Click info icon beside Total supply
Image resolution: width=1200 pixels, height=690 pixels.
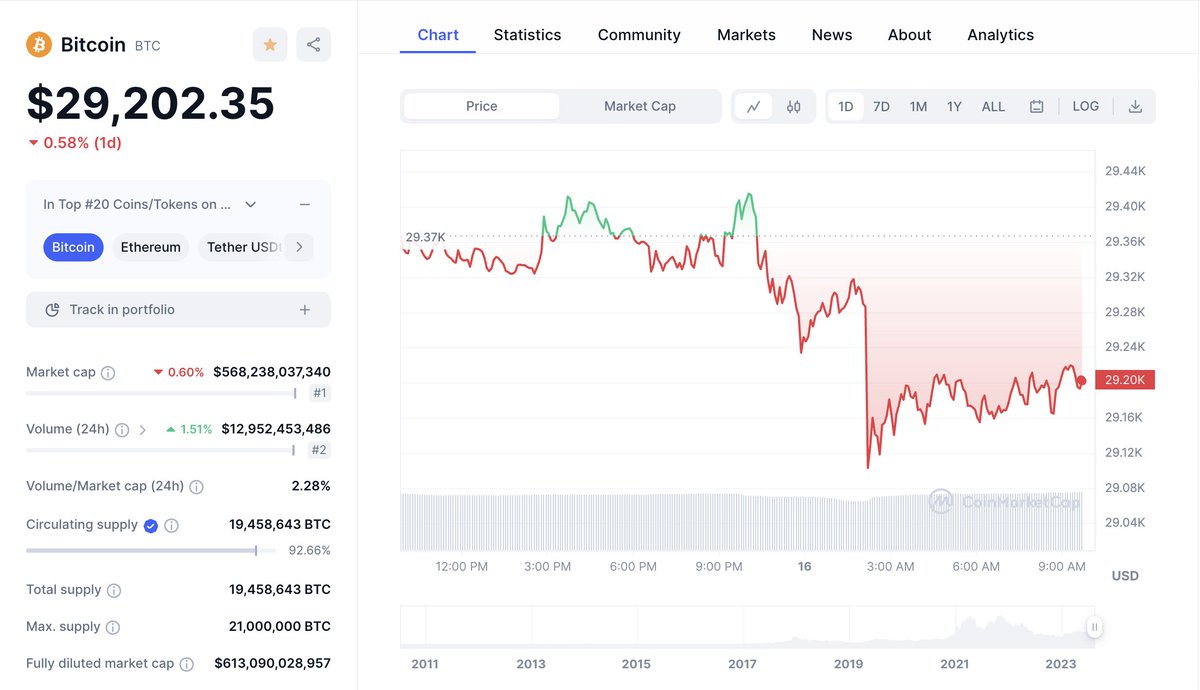coord(114,590)
